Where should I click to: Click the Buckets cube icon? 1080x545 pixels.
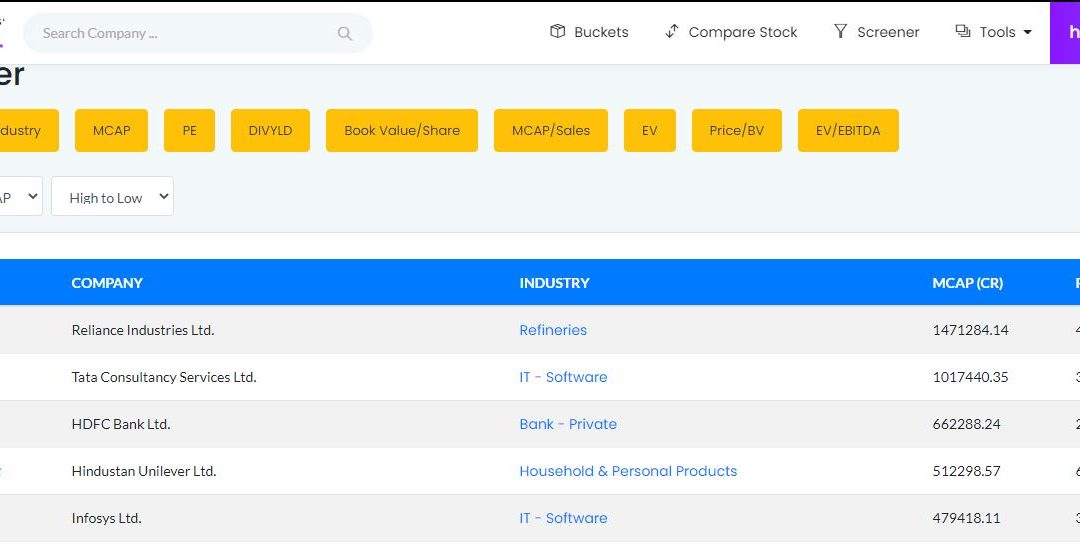point(557,31)
